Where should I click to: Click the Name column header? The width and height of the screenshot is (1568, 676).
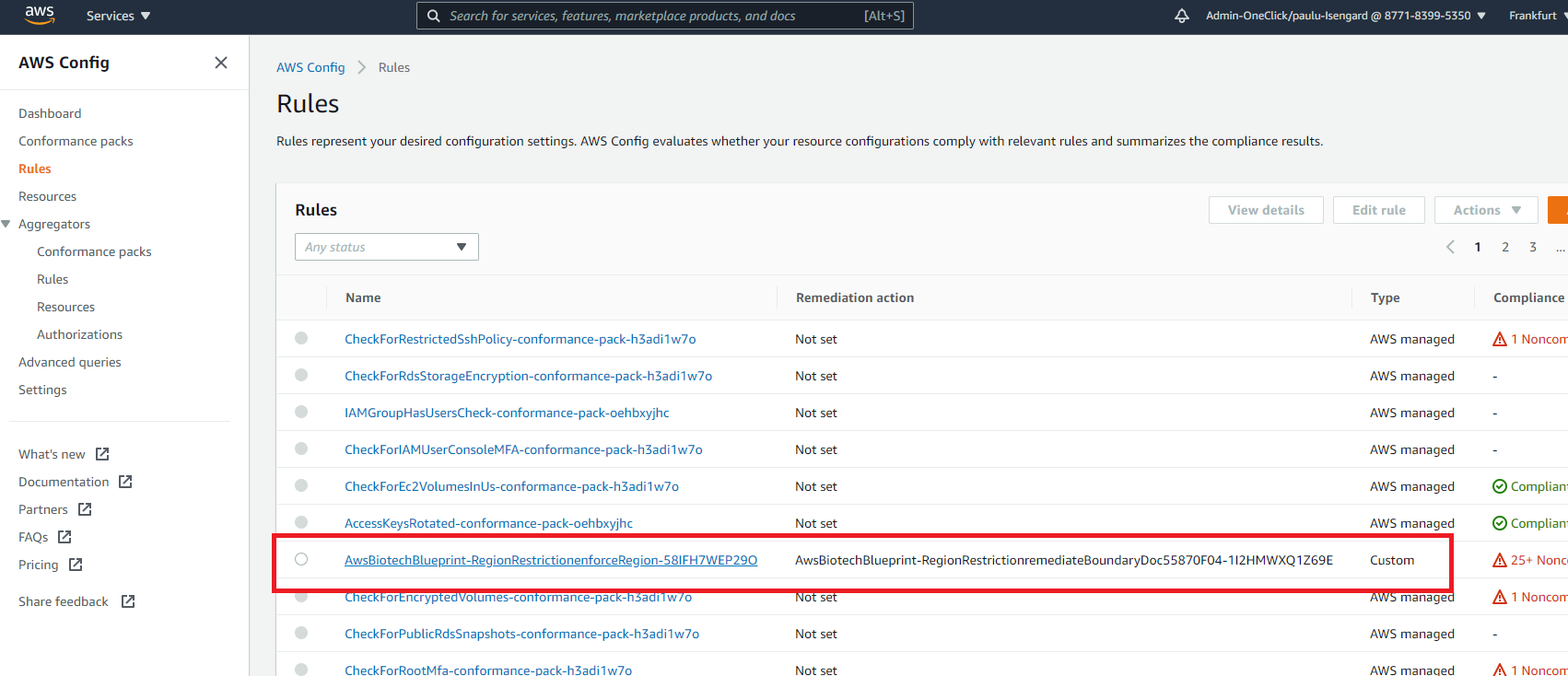(363, 297)
